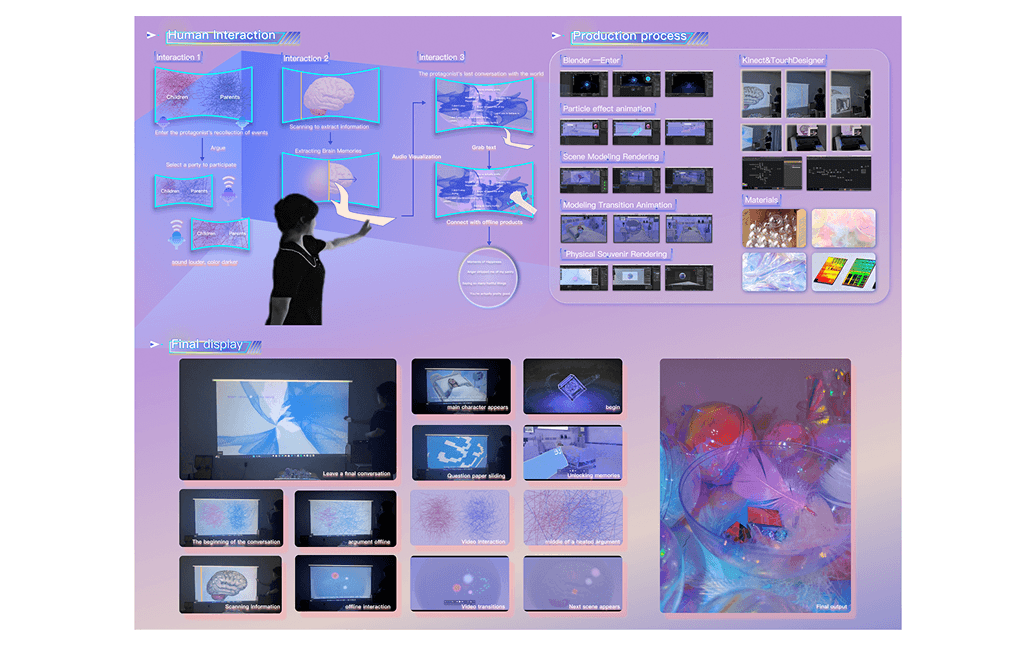Open the offline interaction thumbnail
This screenshot has height=646, width=1035.
[345, 584]
